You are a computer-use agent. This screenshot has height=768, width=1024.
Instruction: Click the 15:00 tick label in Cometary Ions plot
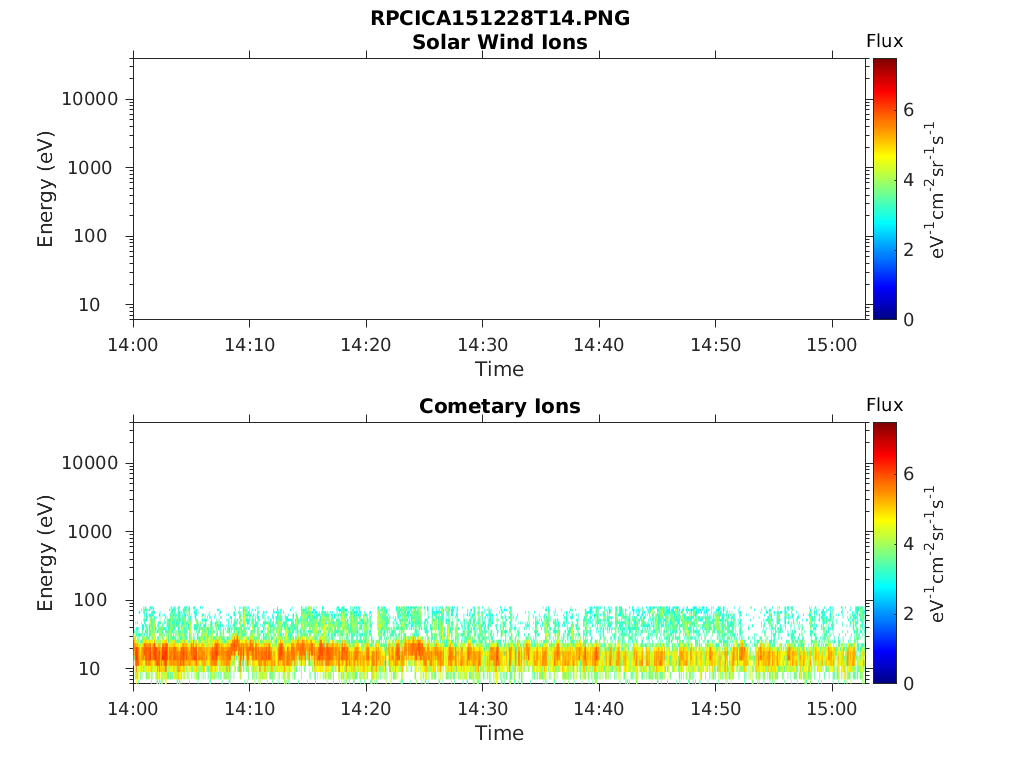click(x=832, y=709)
